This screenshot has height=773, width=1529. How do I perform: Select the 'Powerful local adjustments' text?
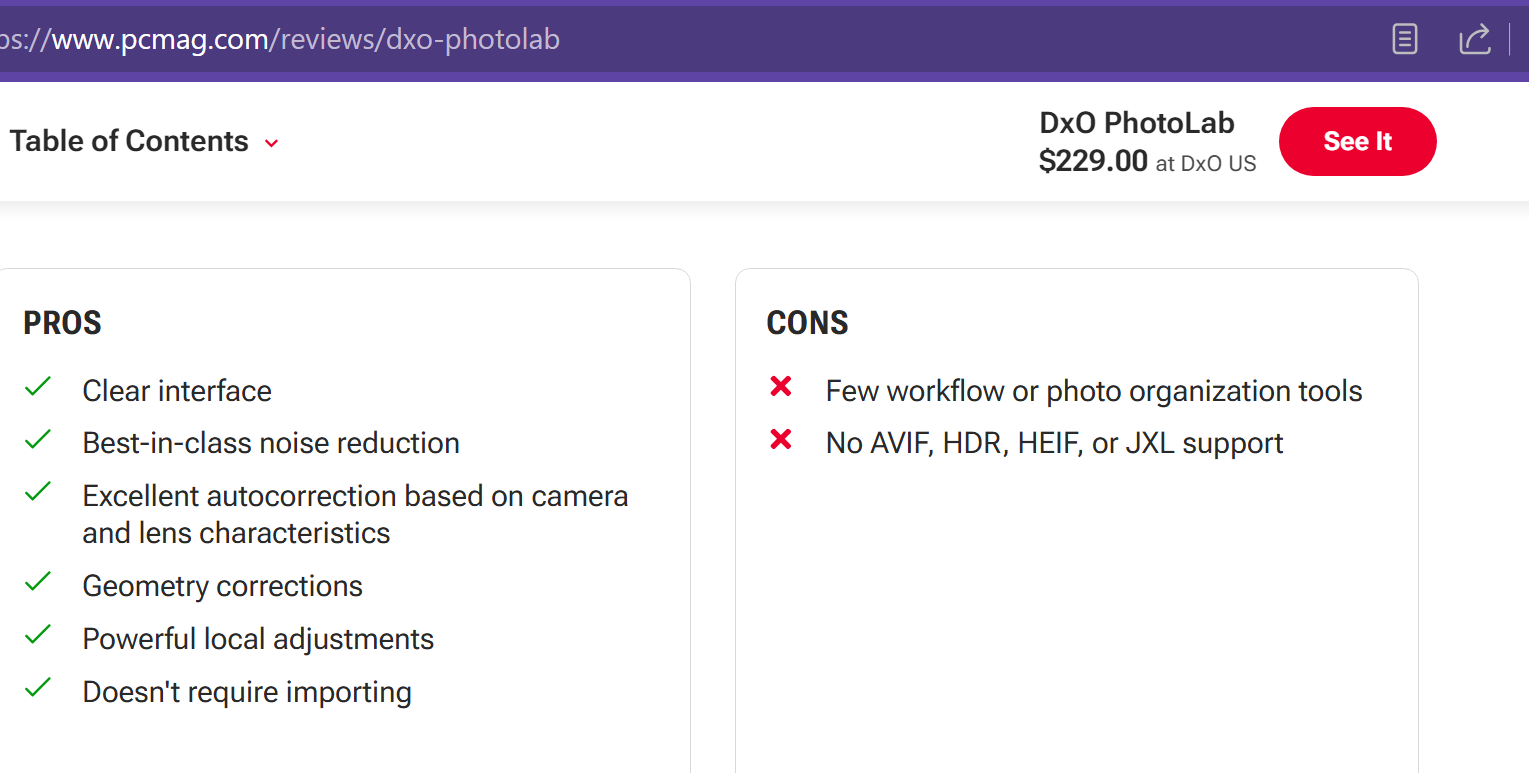click(258, 639)
